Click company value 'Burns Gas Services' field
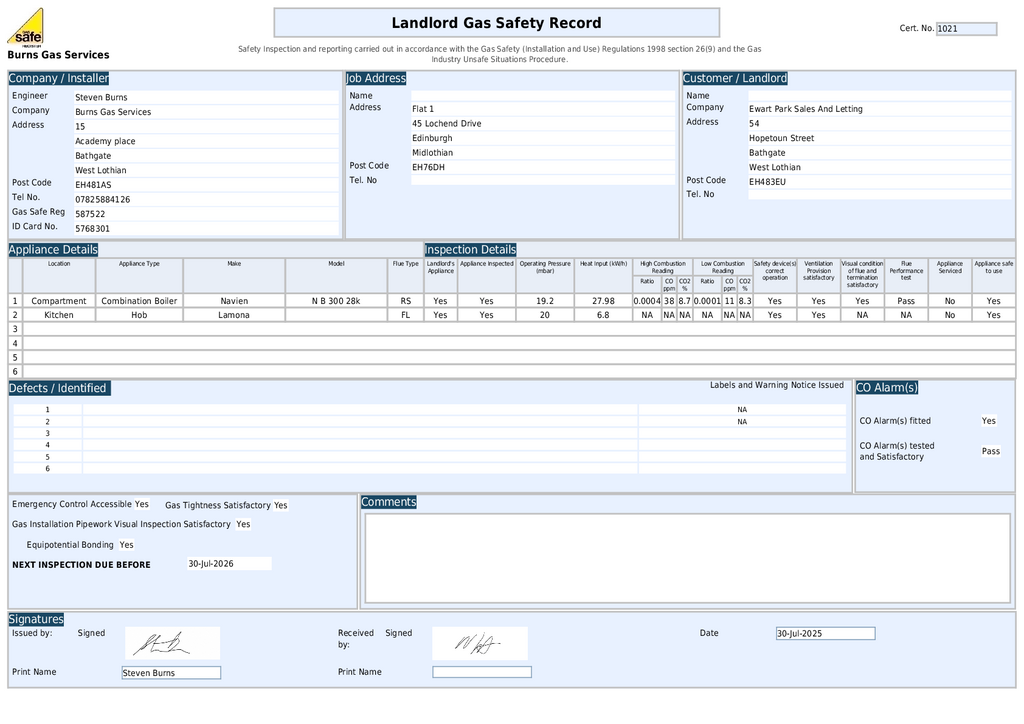 pyautogui.click(x=206, y=112)
